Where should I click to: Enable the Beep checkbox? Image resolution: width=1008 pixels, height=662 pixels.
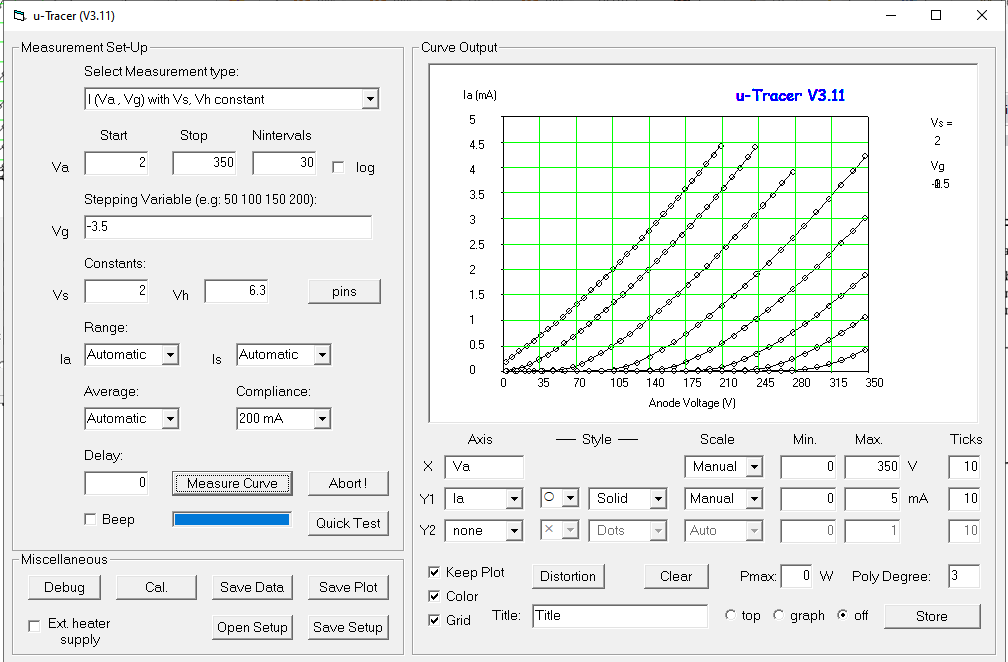point(91,519)
